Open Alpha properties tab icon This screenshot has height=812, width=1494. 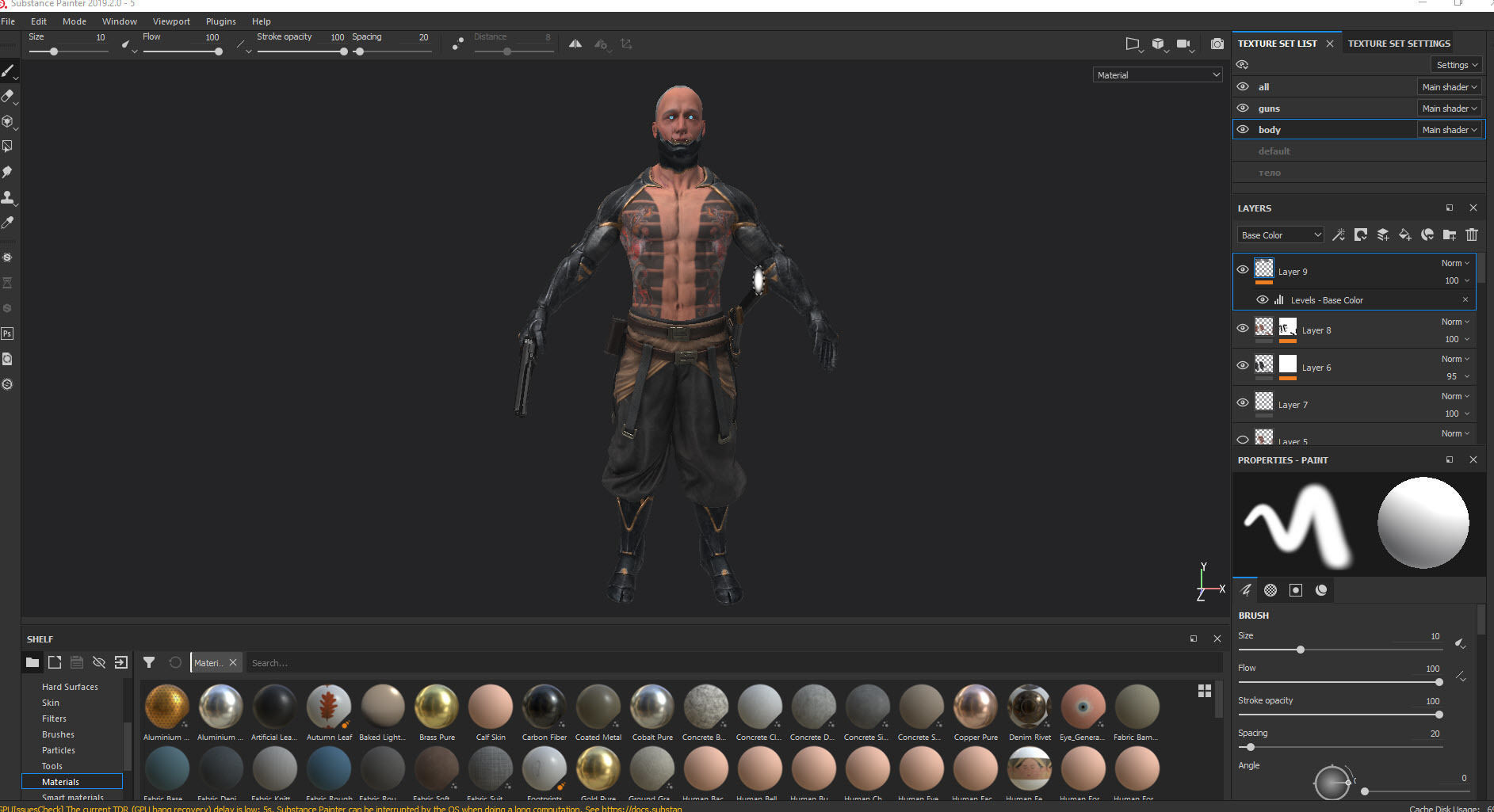point(1270,590)
